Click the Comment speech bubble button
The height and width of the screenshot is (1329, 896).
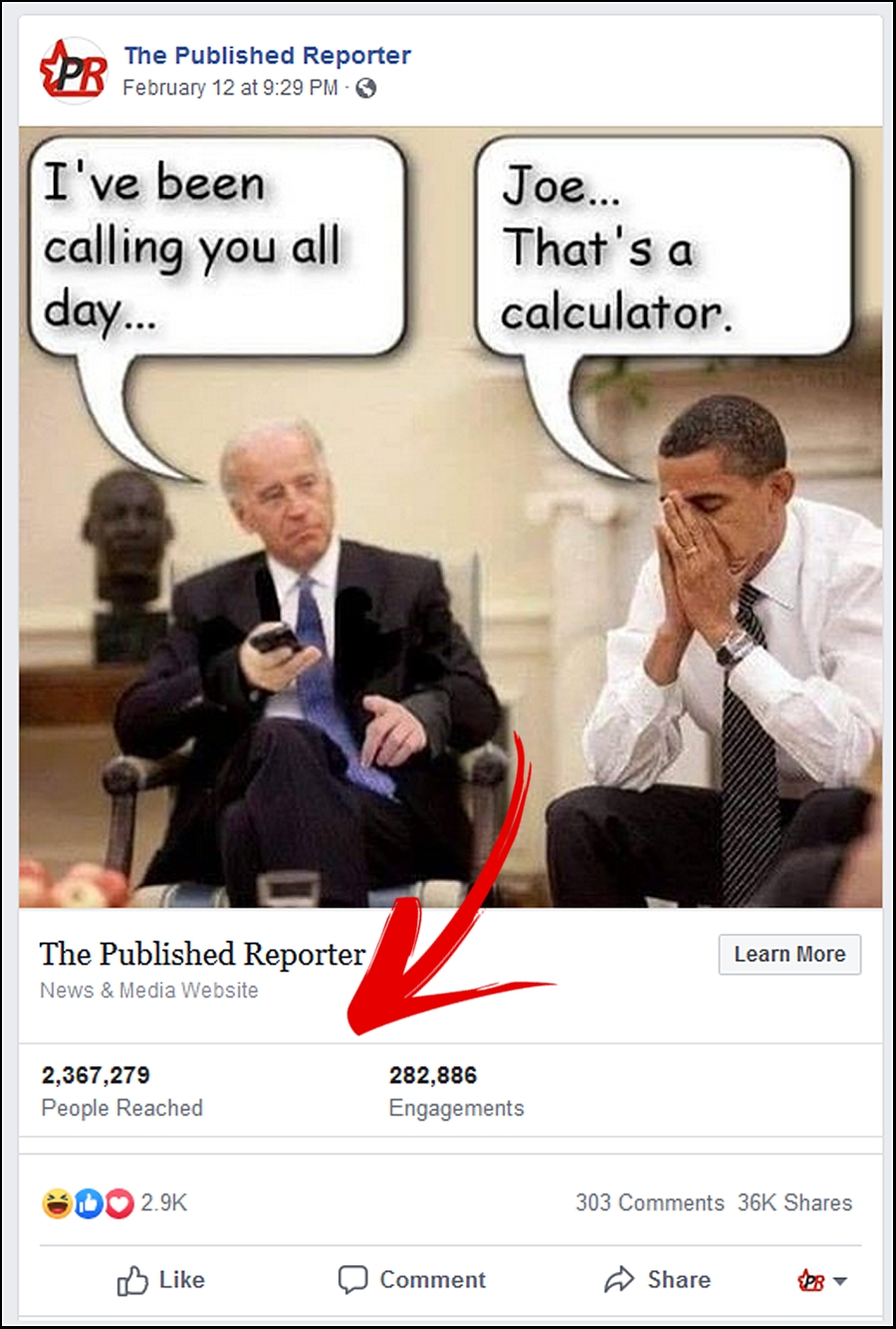(412, 1280)
